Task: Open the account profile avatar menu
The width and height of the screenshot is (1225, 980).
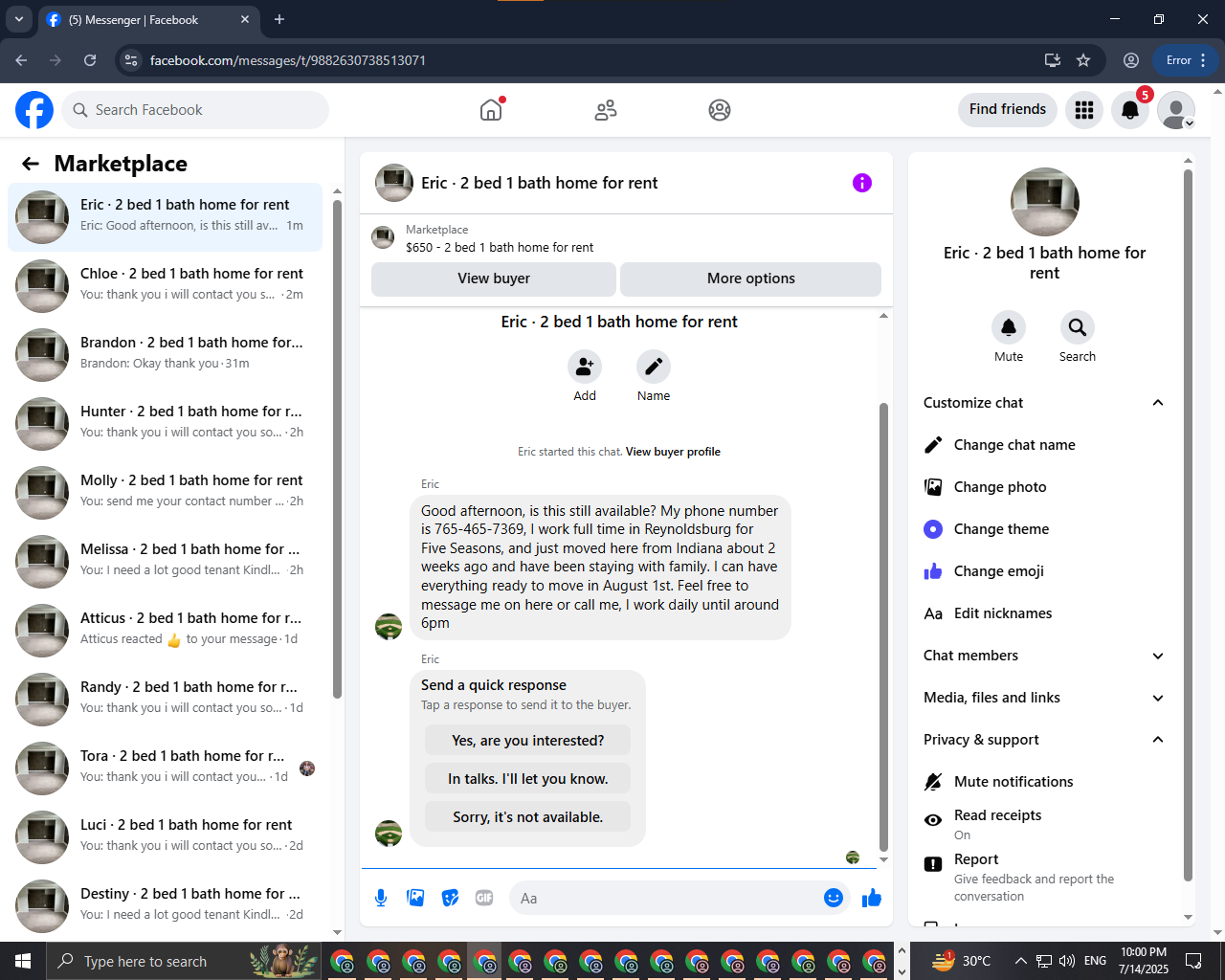Action: tap(1176, 110)
